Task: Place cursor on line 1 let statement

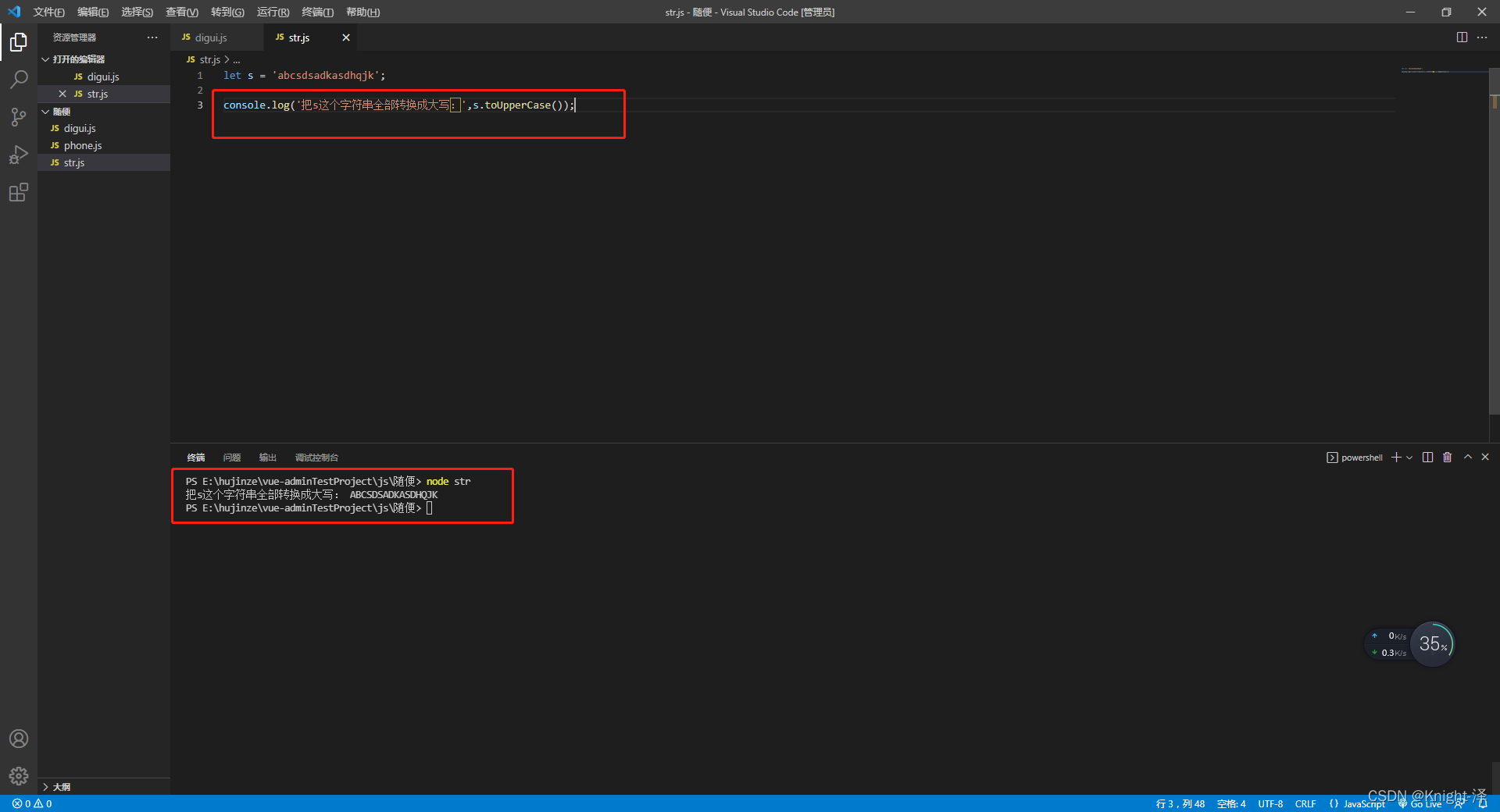Action: click(x=304, y=76)
